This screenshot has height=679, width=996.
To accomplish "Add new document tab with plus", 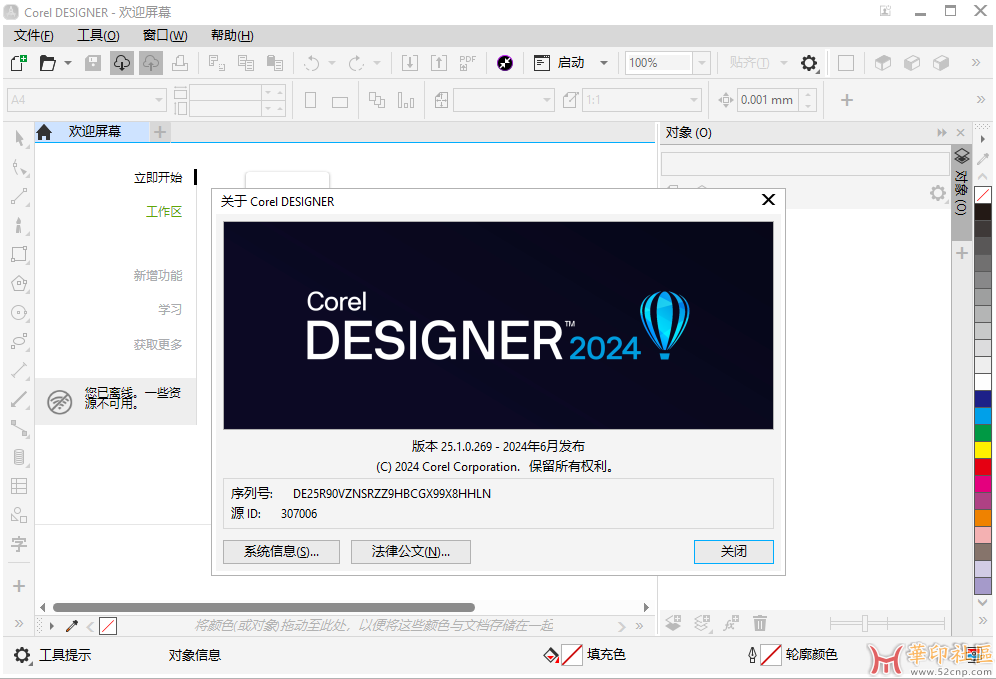I will [x=160, y=132].
